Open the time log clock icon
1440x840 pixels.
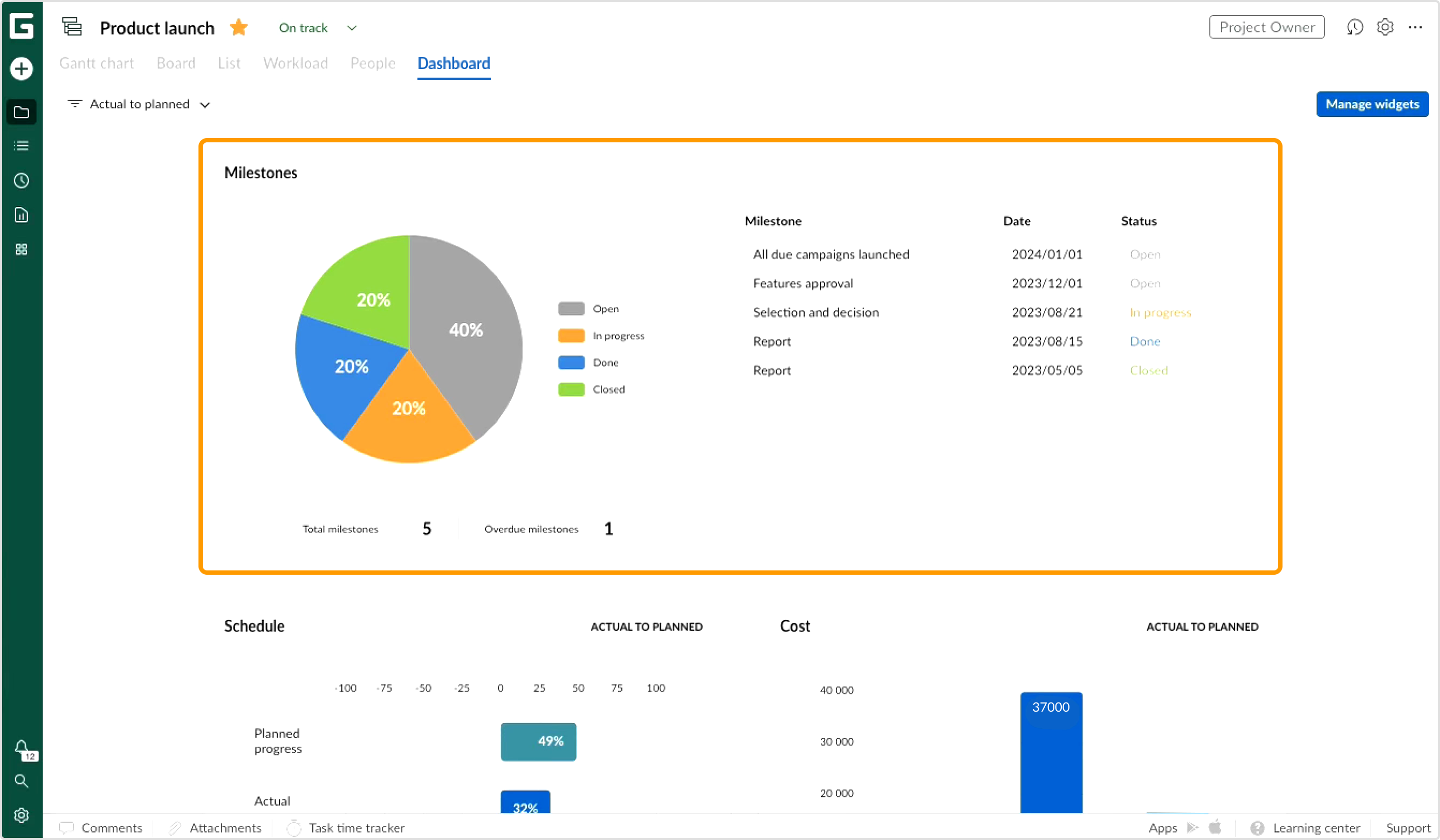tap(21, 180)
